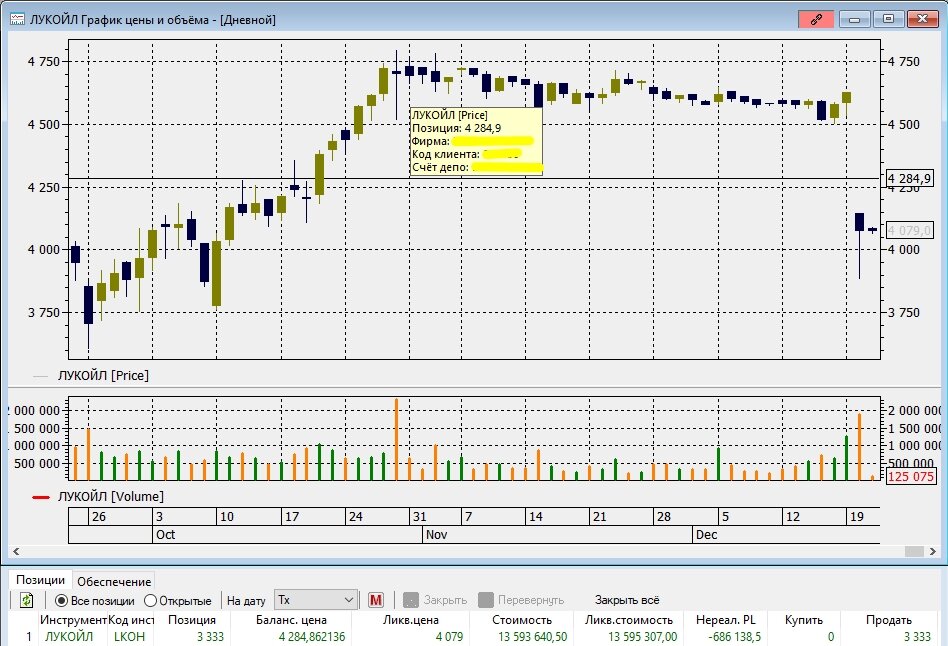Click the 4 079,0 current price label
948x646 pixels.
[909, 230]
